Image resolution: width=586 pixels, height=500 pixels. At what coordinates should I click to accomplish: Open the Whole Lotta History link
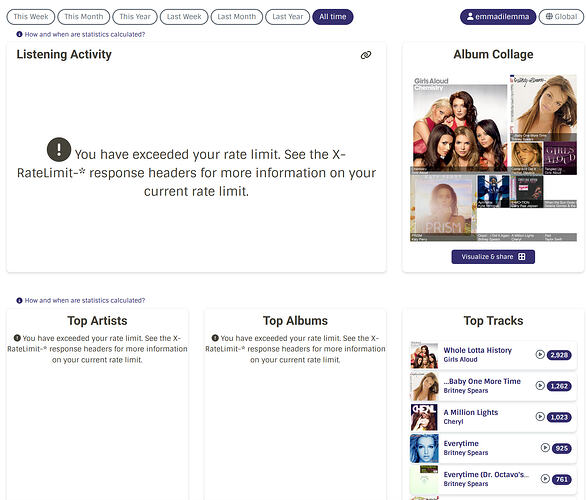tap(477, 350)
